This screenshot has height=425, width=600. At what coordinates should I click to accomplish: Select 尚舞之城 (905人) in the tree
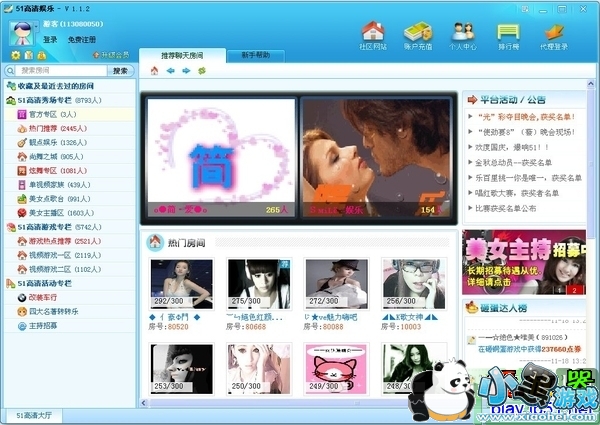(70, 156)
